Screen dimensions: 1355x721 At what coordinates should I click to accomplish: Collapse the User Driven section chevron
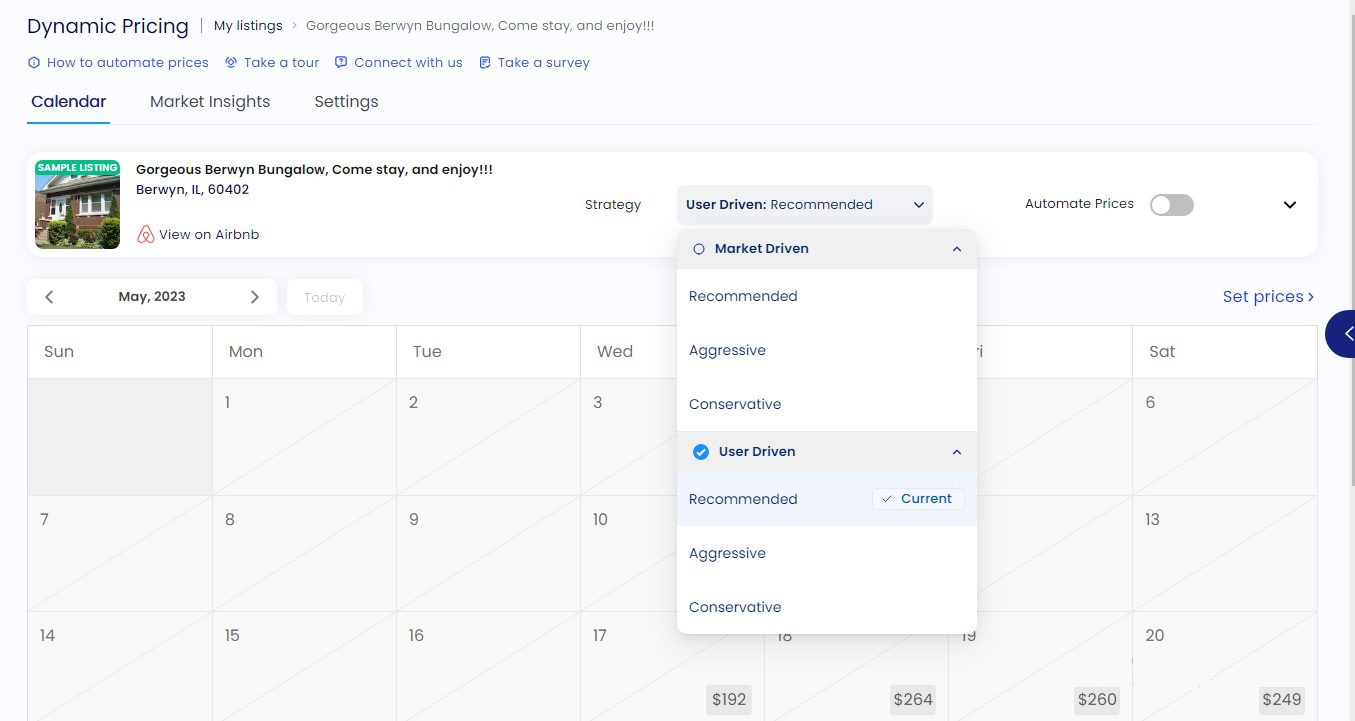pos(956,452)
